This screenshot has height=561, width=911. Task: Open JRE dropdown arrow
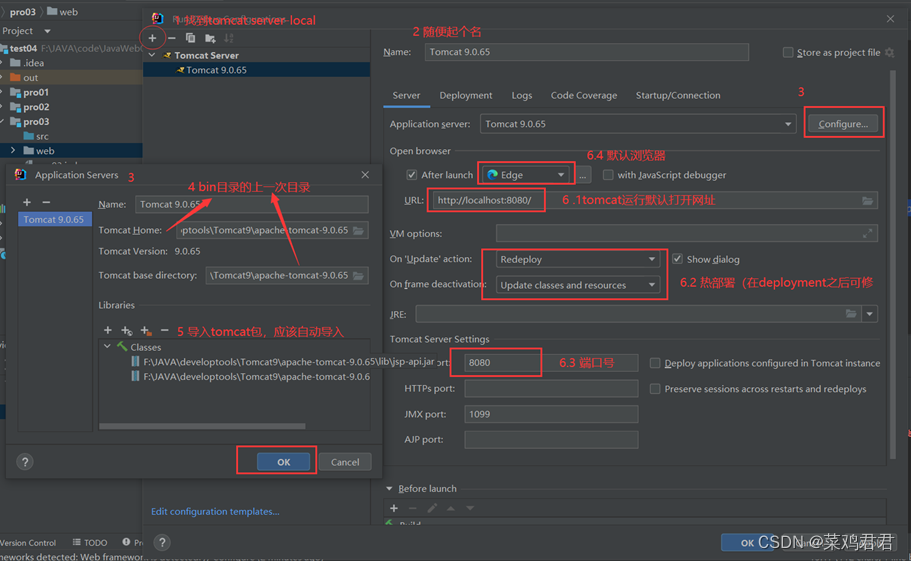[869, 314]
